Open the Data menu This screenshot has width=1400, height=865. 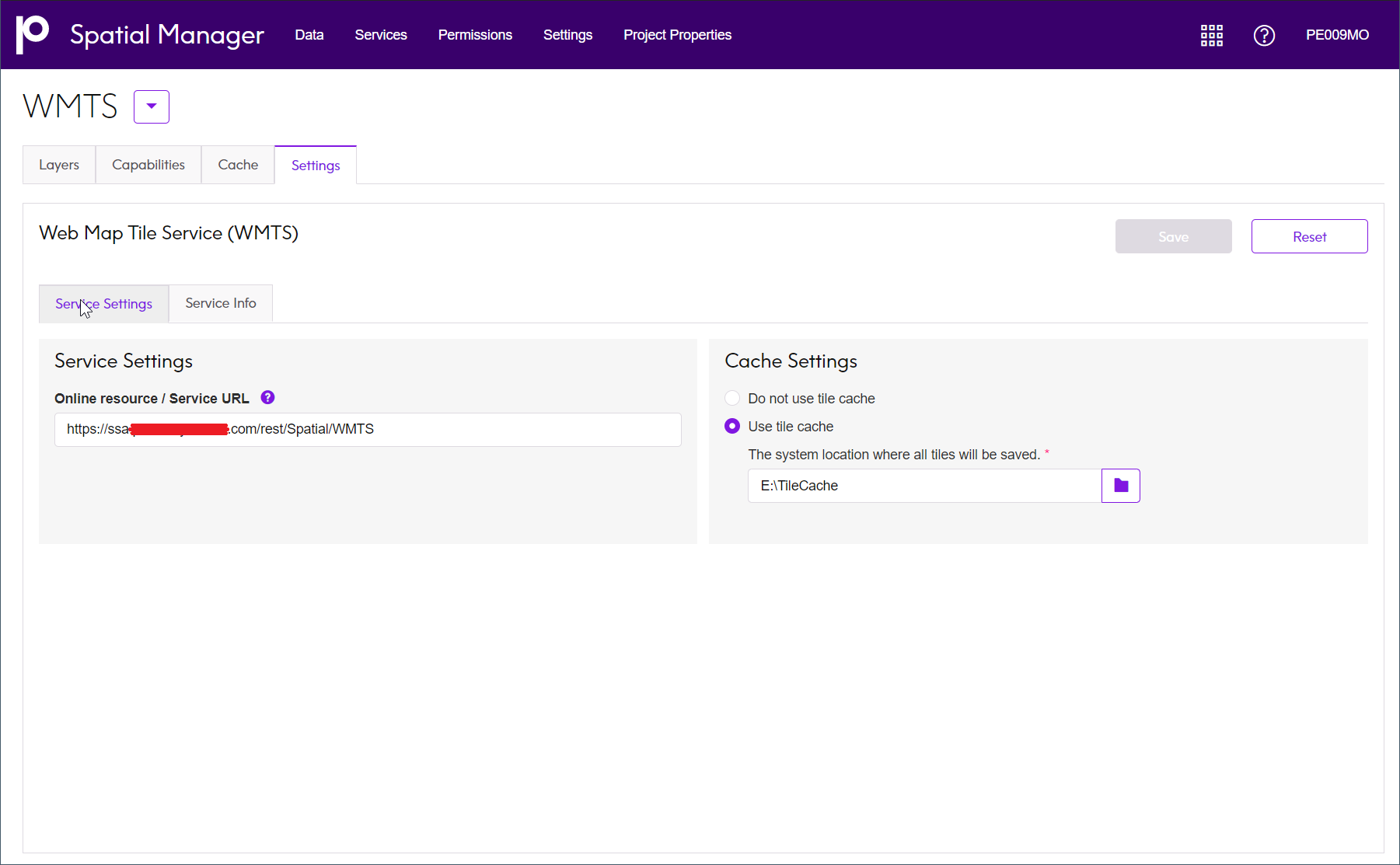point(309,35)
